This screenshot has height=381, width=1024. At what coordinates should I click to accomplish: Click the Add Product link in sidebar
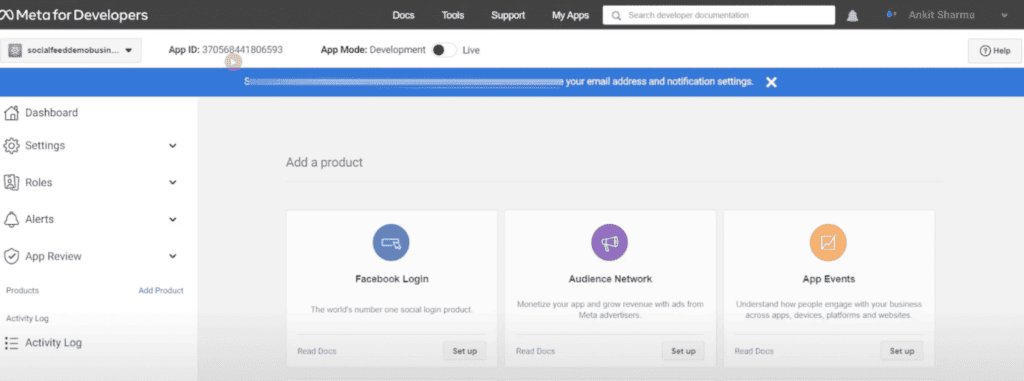[x=161, y=290]
